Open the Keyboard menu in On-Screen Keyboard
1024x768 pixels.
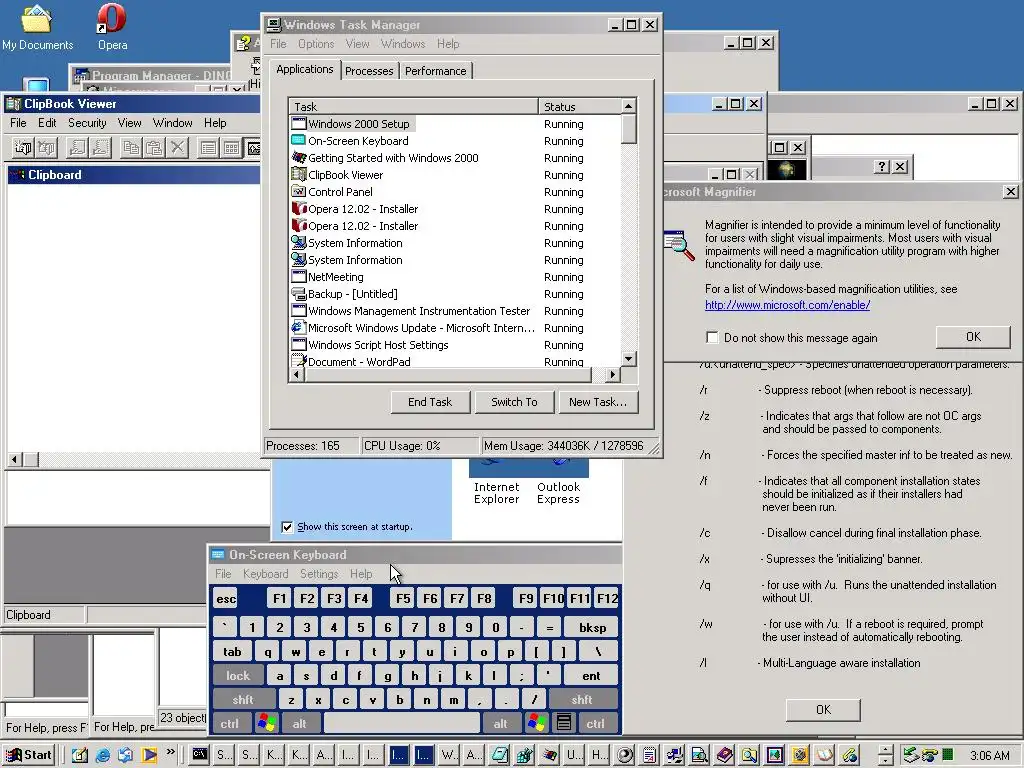[x=265, y=574]
